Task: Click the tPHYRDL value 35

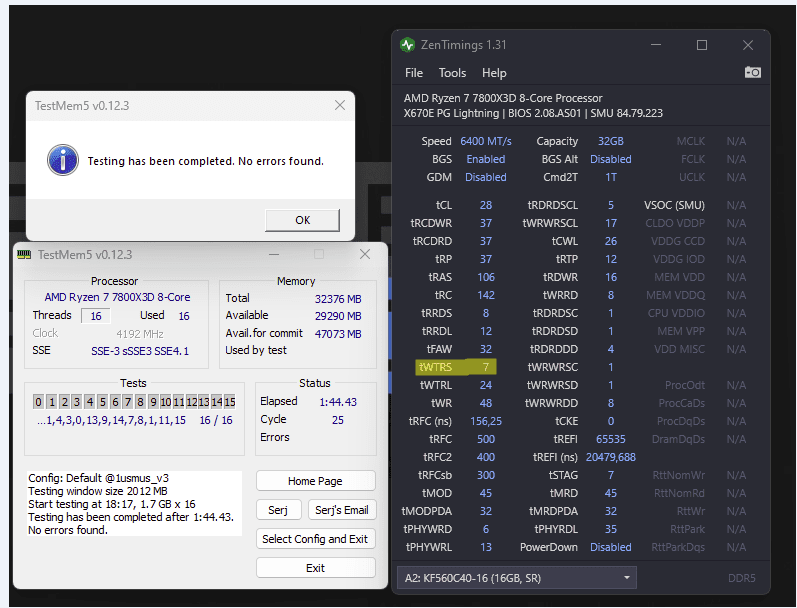Action: click(611, 529)
